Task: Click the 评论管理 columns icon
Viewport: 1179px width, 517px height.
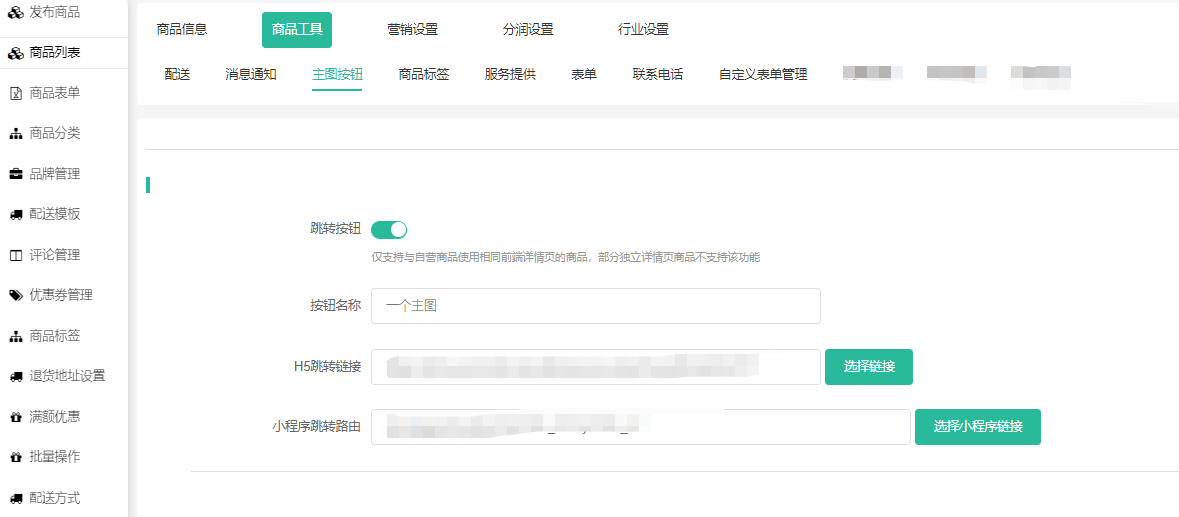Action: [x=15, y=255]
